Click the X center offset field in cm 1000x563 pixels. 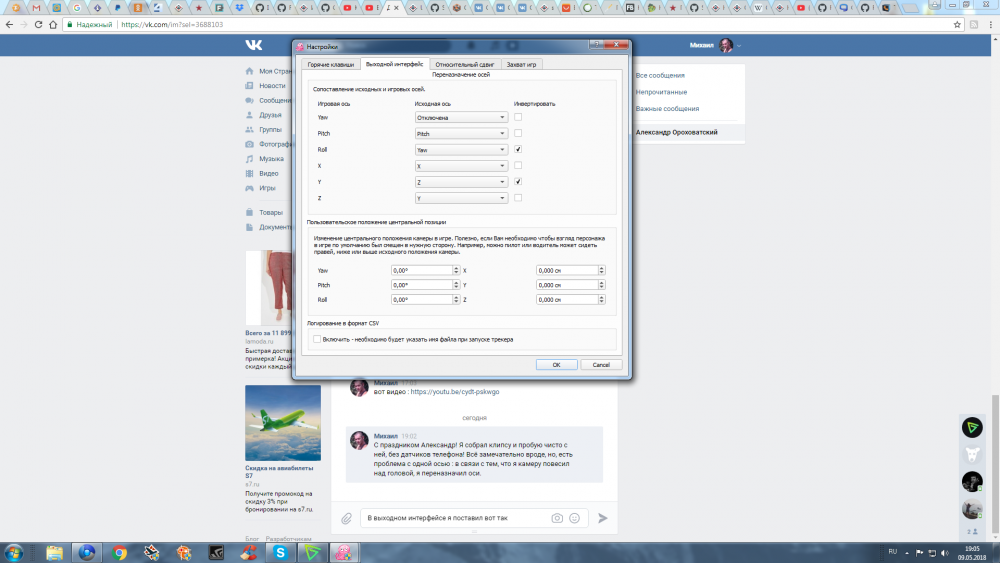pyautogui.click(x=567, y=270)
